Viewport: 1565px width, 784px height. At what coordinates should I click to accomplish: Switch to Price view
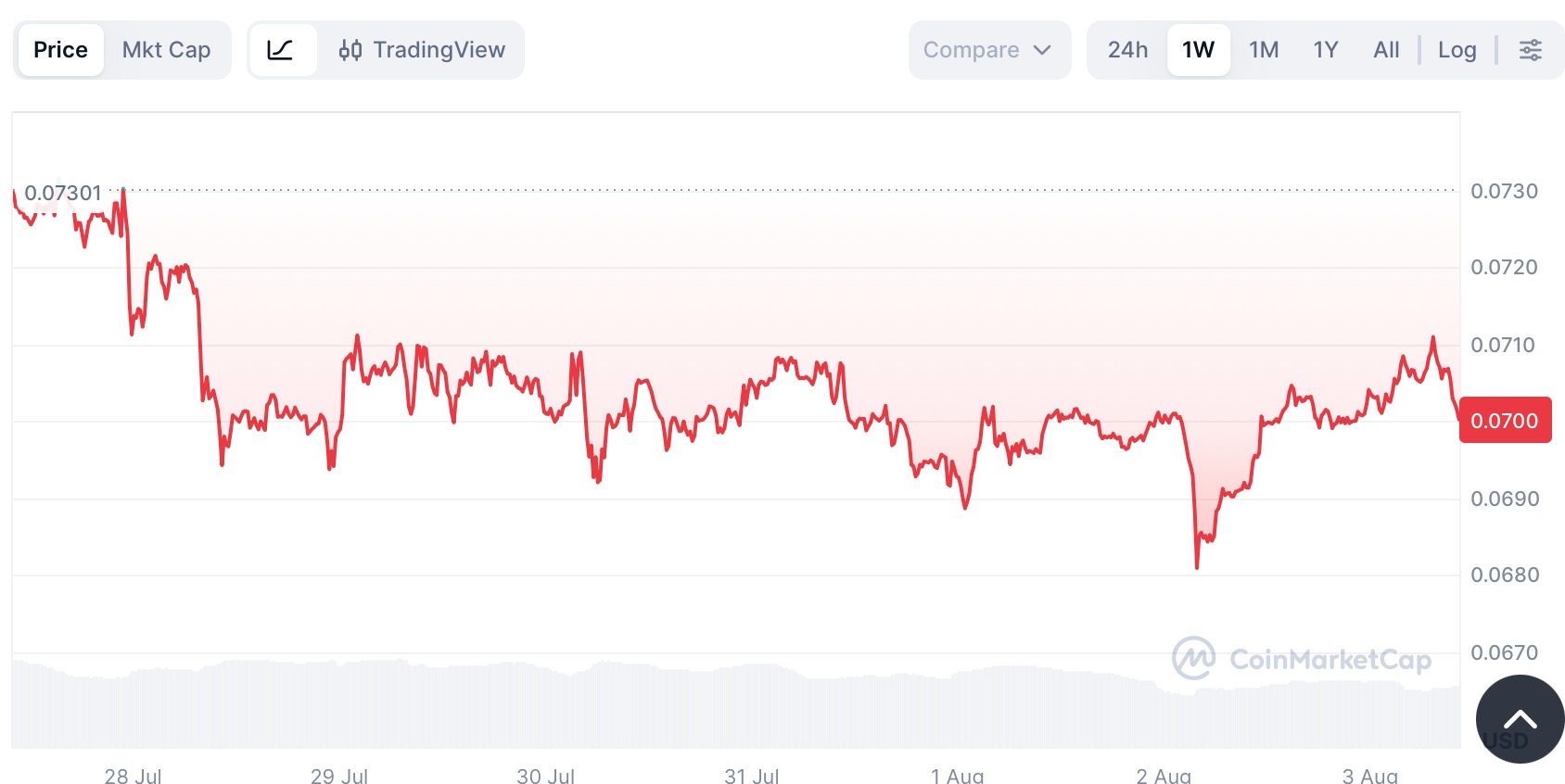click(60, 50)
